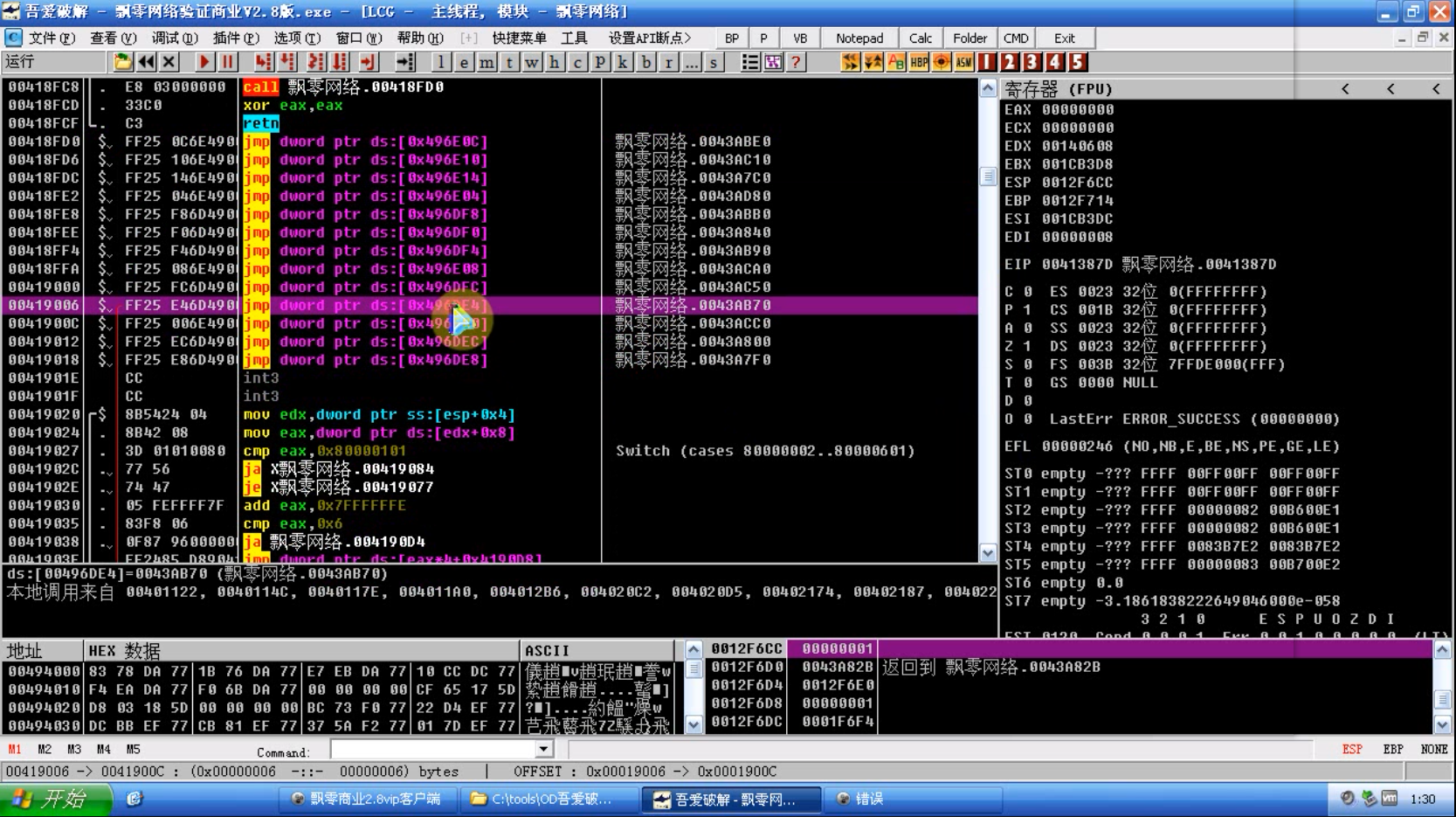Open the 快捷菜单 menu
The height and width of the screenshot is (817, 1456).
(520, 38)
